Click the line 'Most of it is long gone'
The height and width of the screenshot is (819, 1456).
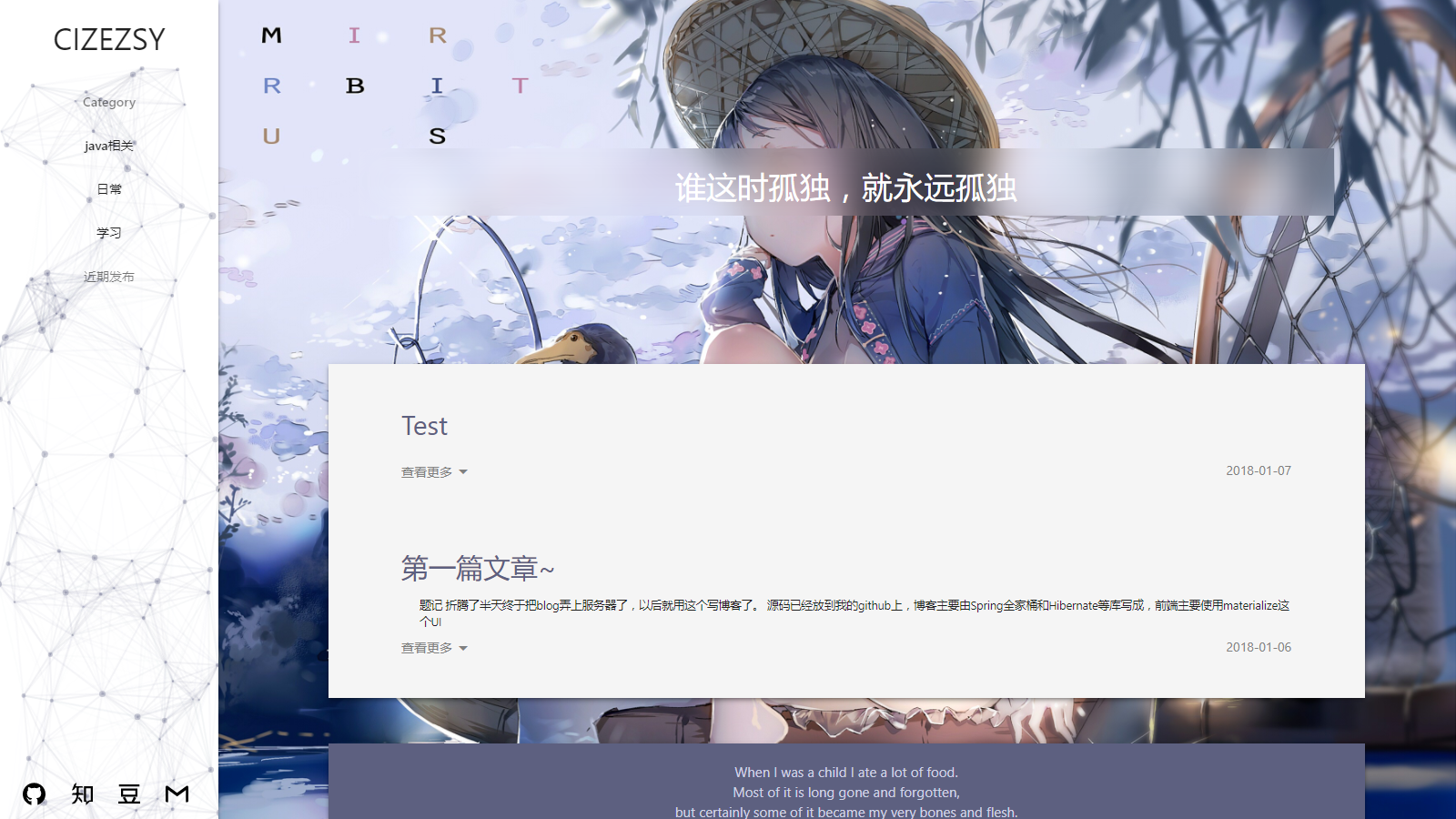coord(846,793)
